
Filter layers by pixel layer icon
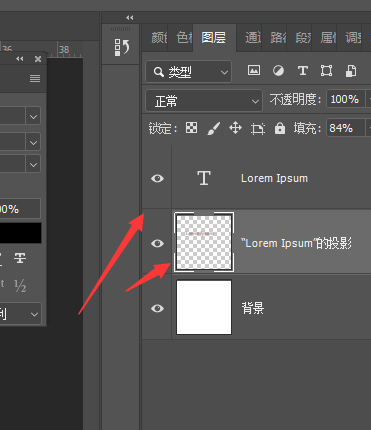(254, 71)
